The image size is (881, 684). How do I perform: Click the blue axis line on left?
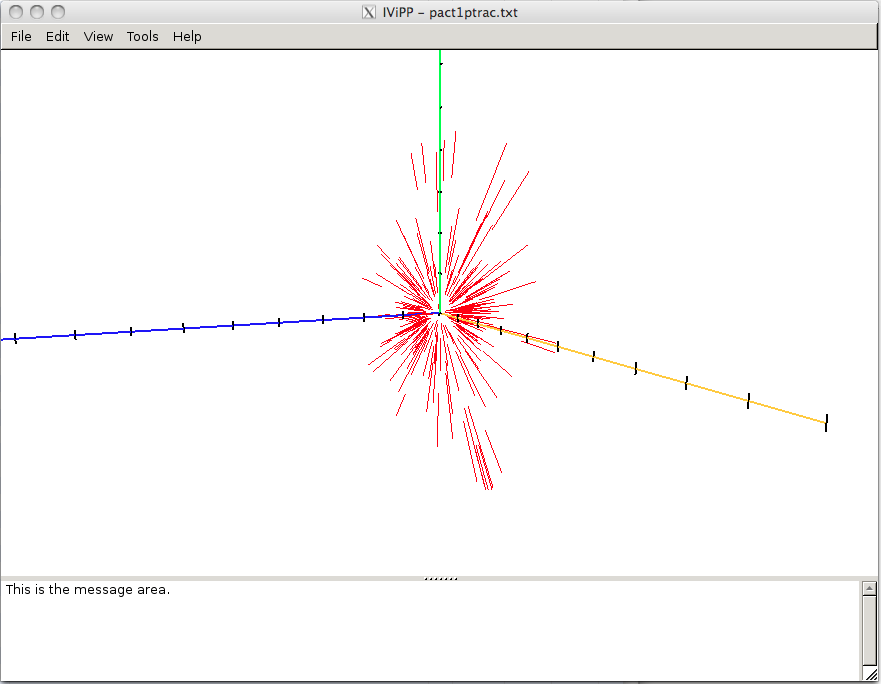(200, 327)
